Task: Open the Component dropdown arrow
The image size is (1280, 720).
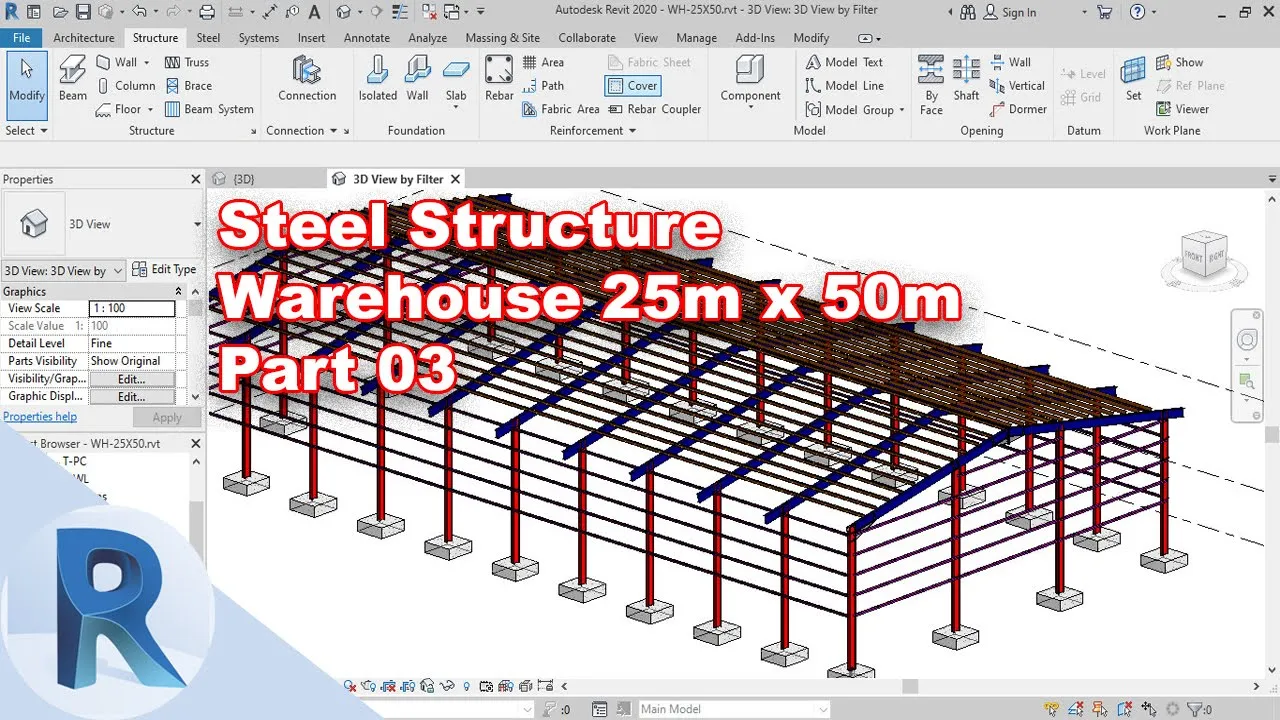Action: [750, 107]
